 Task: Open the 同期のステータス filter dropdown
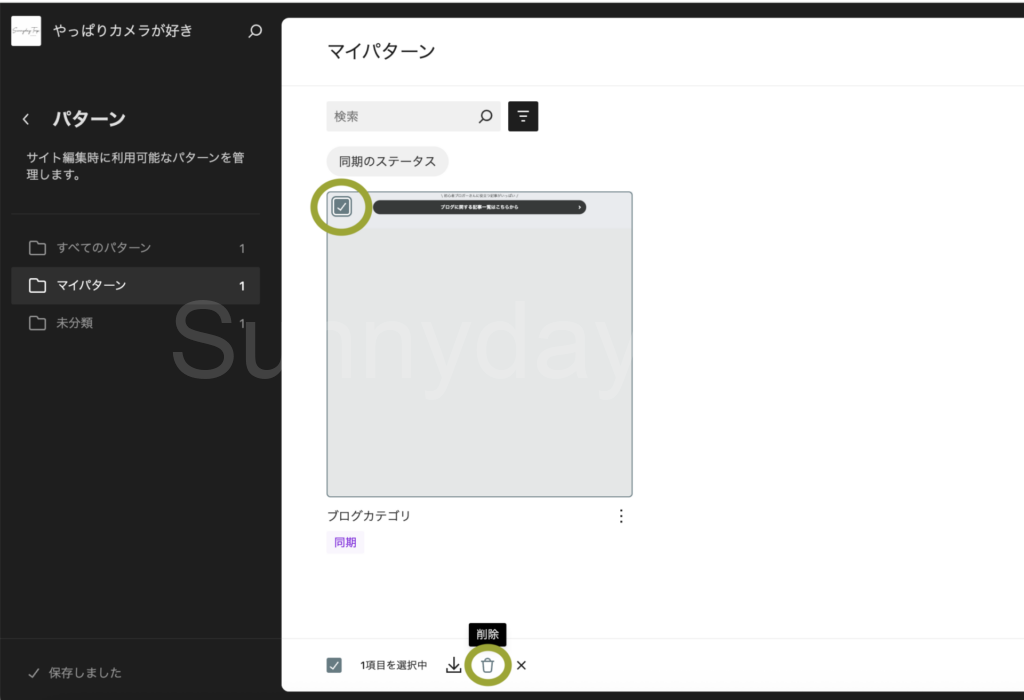click(387, 161)
